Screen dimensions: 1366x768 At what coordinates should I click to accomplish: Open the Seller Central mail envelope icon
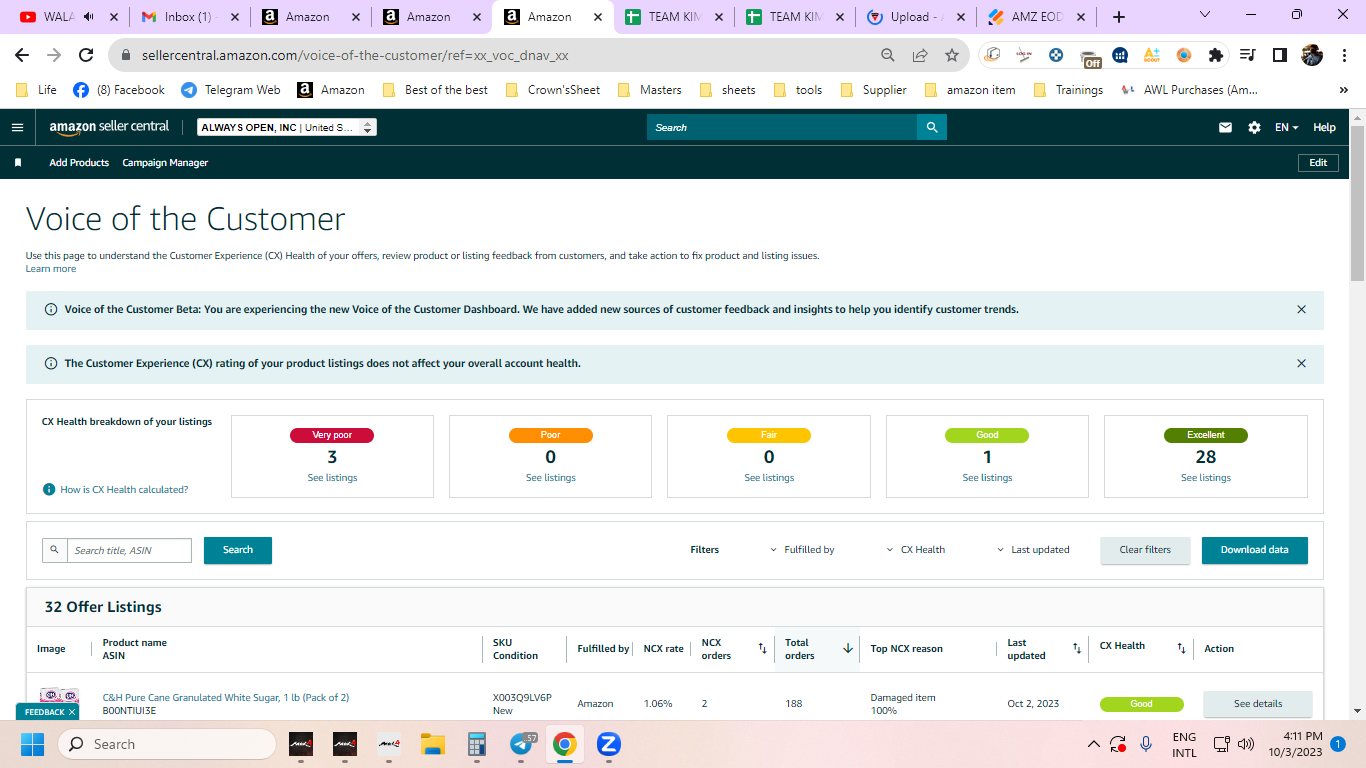(x=1225, y=127)
